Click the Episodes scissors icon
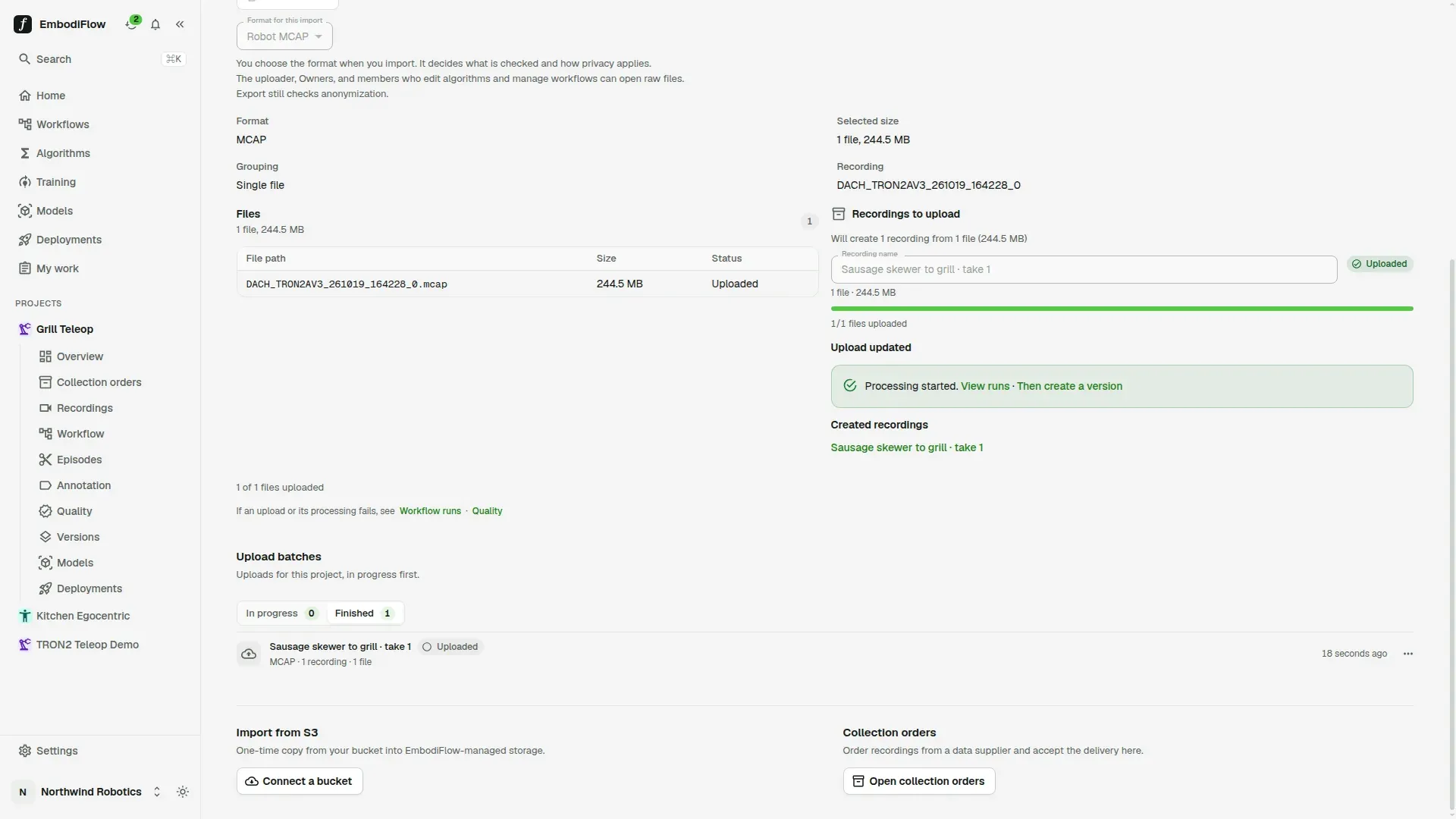1456x819 pixels. tap(45, 460)
